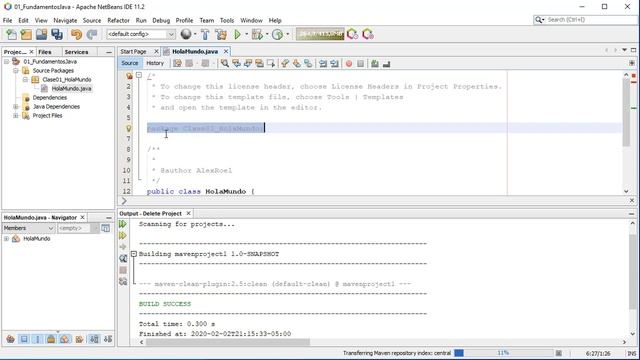Expand the HolaMundo node in Navigator
Viewport: 640px width, 360px height.
click(x=7, y=239)
